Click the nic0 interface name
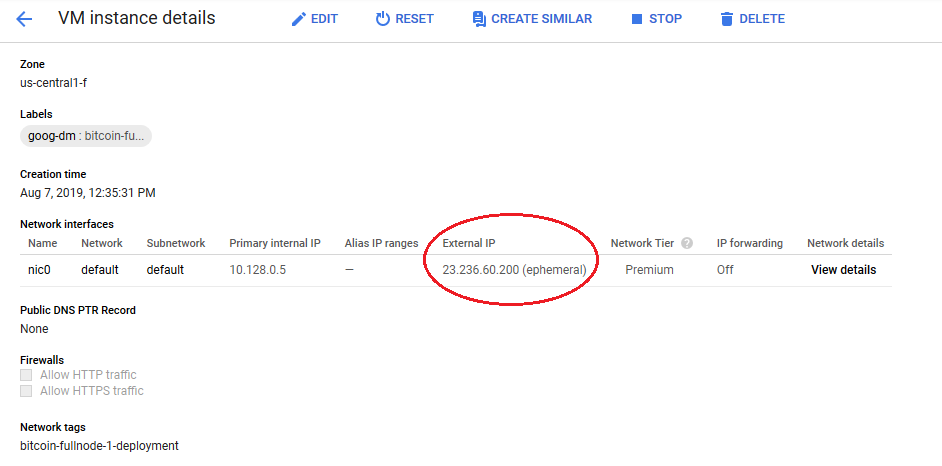Screen dimensions: 942x466 pyautogui.click(x=39, y=270)
